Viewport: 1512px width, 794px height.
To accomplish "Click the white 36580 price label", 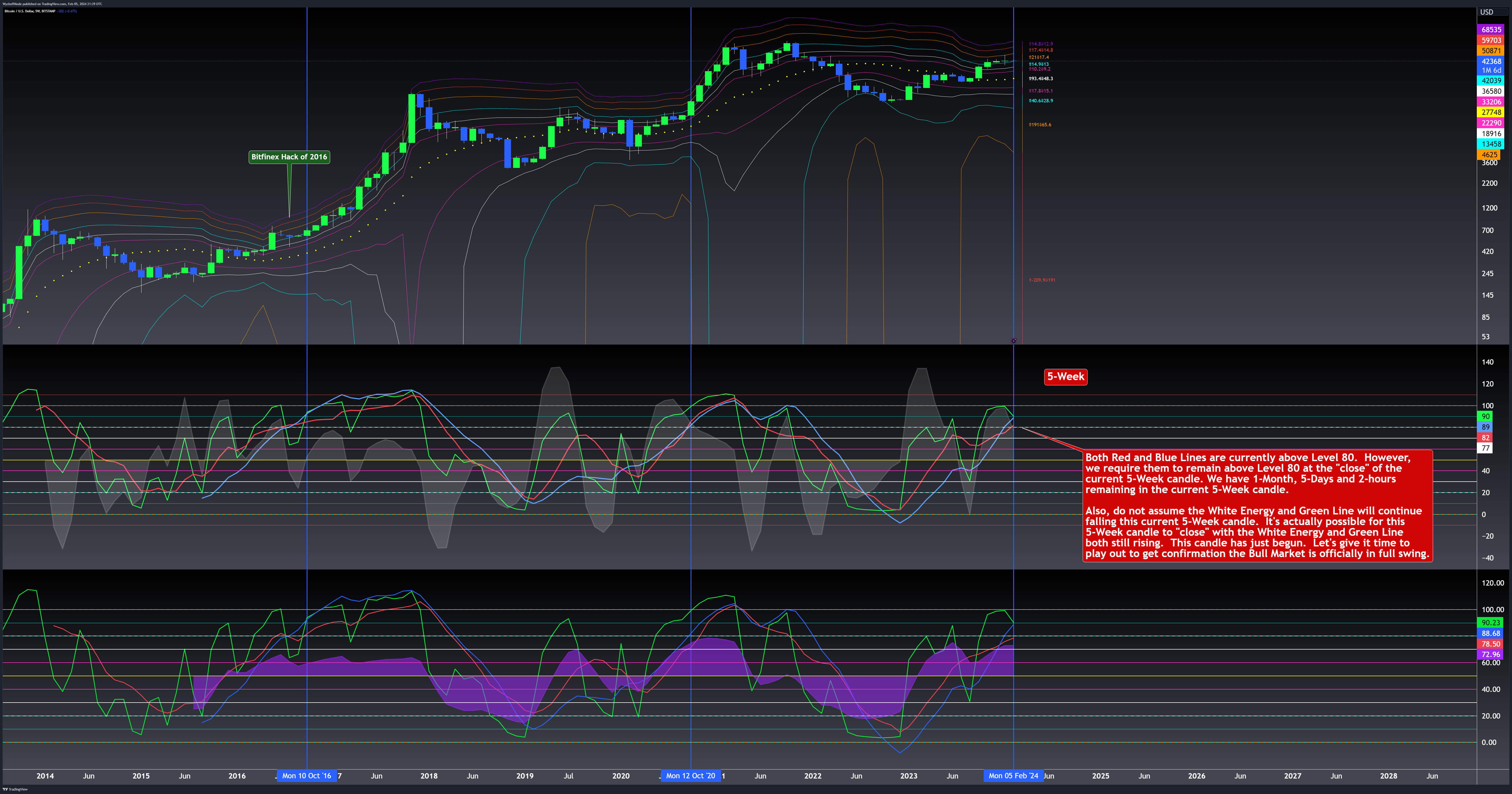I will [x=1491, y=92].
